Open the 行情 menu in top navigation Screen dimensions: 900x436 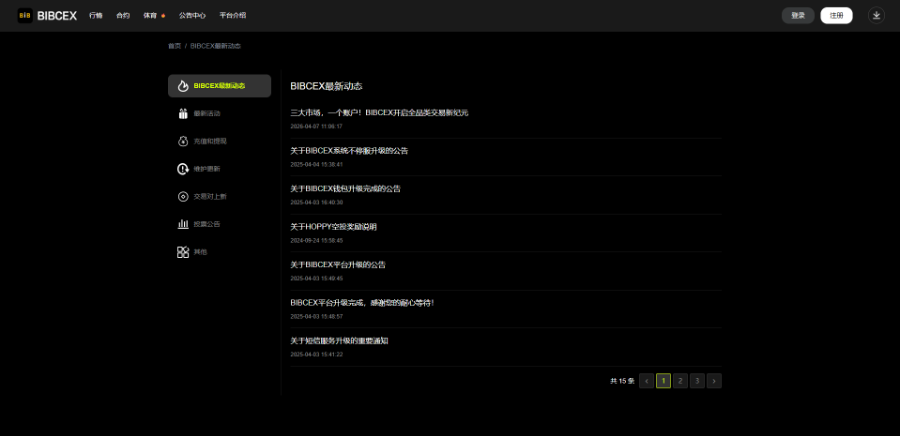[96, 15]
